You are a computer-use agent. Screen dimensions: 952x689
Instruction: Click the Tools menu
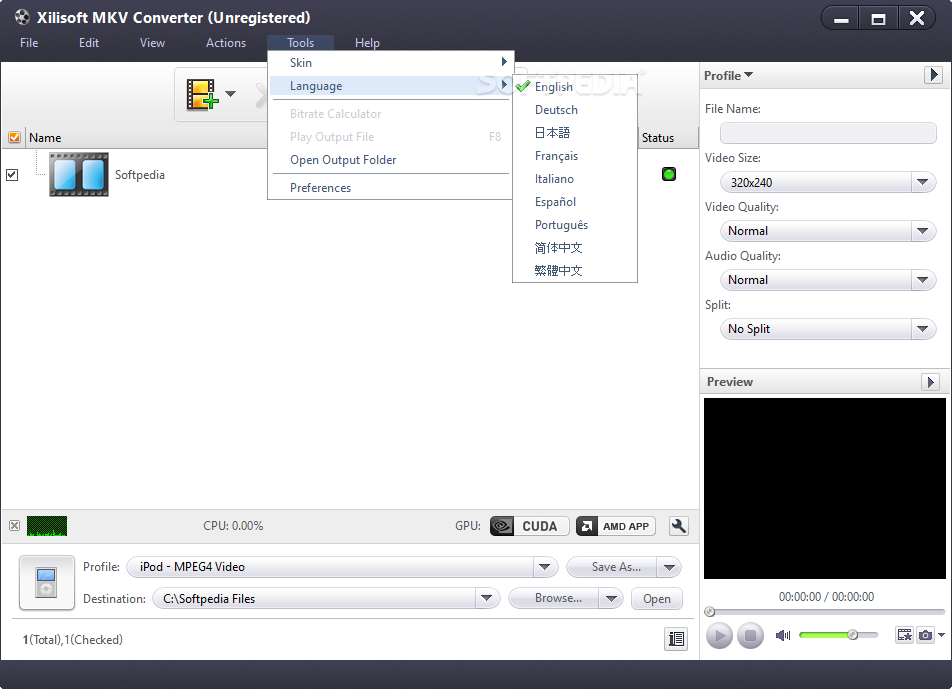click(x=301, y=43)
